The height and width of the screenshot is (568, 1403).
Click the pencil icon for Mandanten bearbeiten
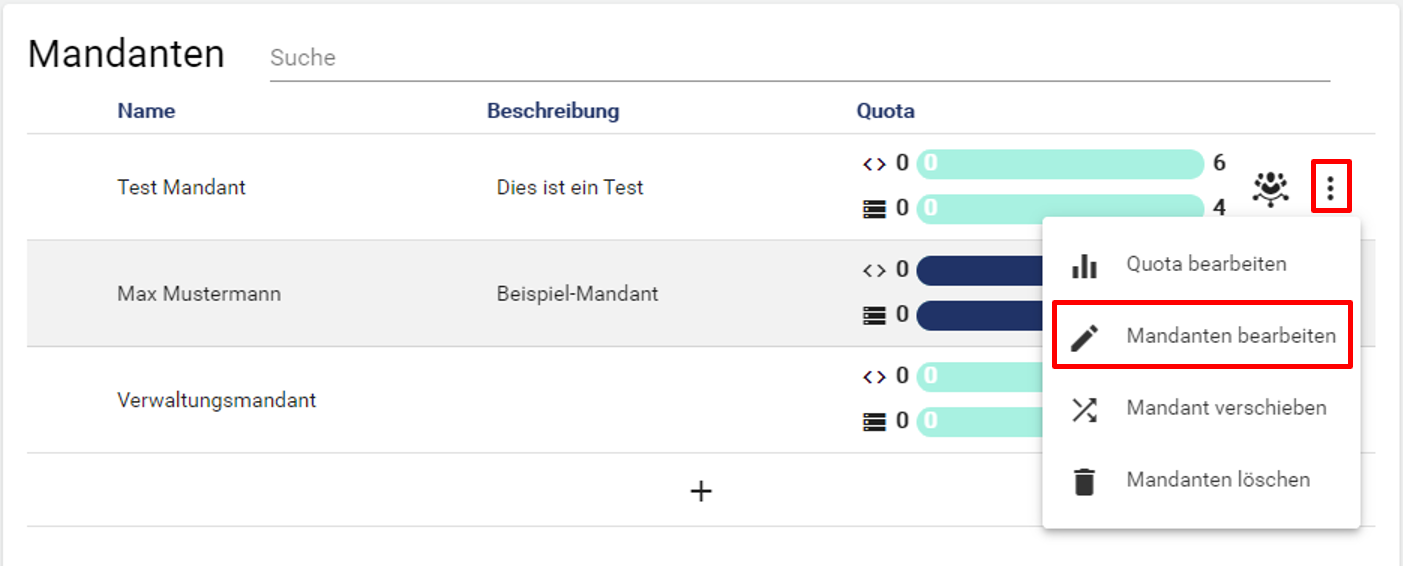[x=1084, y=337]
